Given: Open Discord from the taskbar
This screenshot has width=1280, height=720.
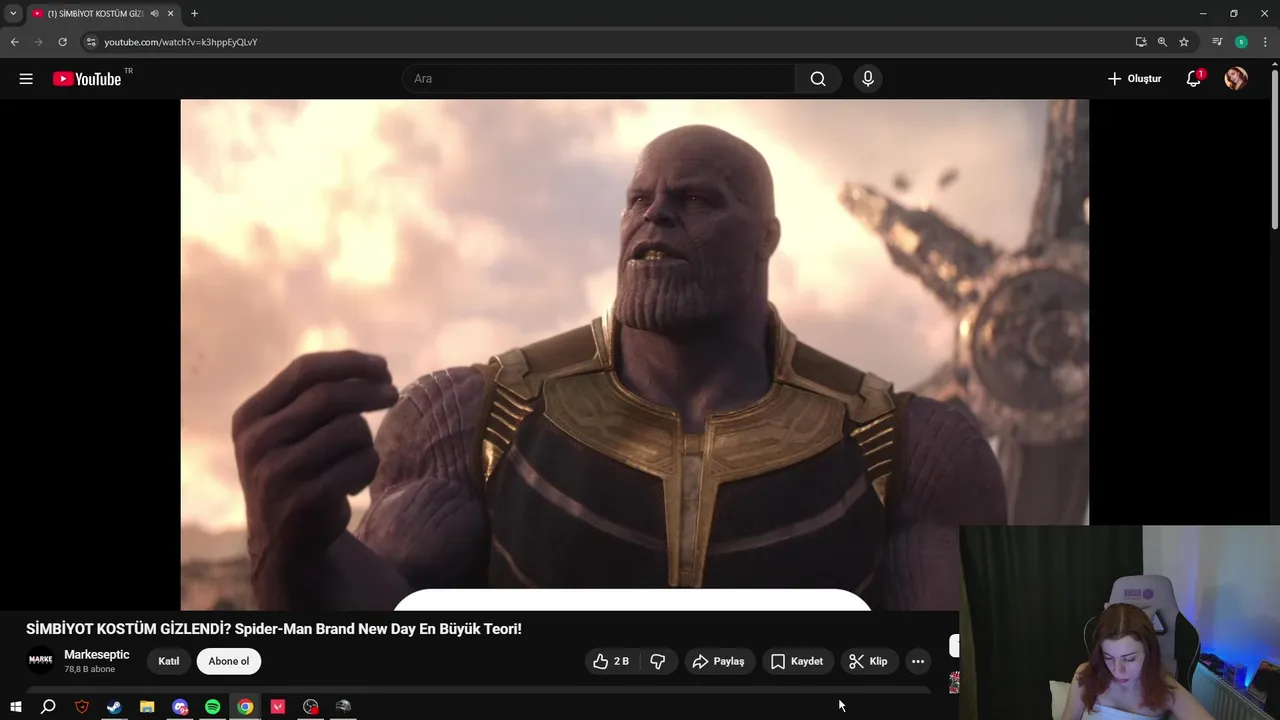Looking at the screenshot, I should (x=180, y=707).
